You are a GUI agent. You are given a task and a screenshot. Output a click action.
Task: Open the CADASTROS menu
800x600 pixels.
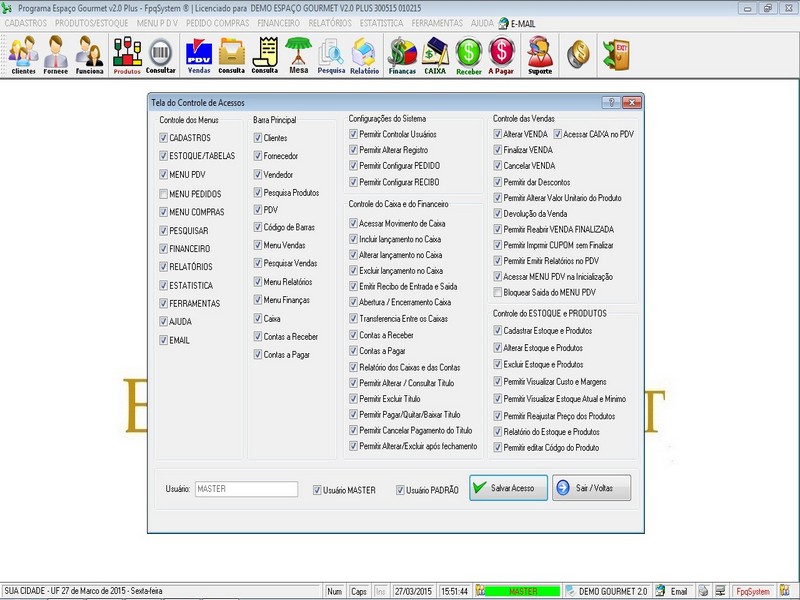point(26,23)
